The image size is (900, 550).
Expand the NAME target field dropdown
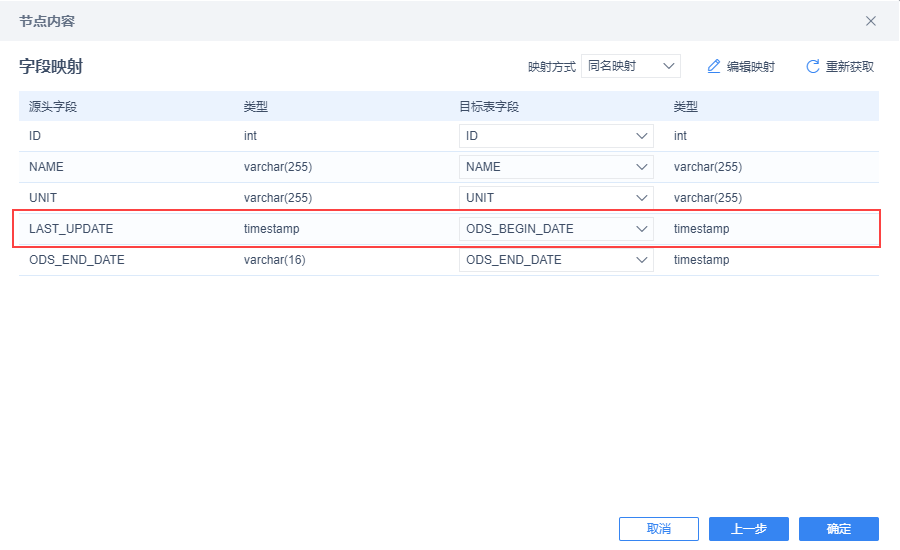[556, 167]
